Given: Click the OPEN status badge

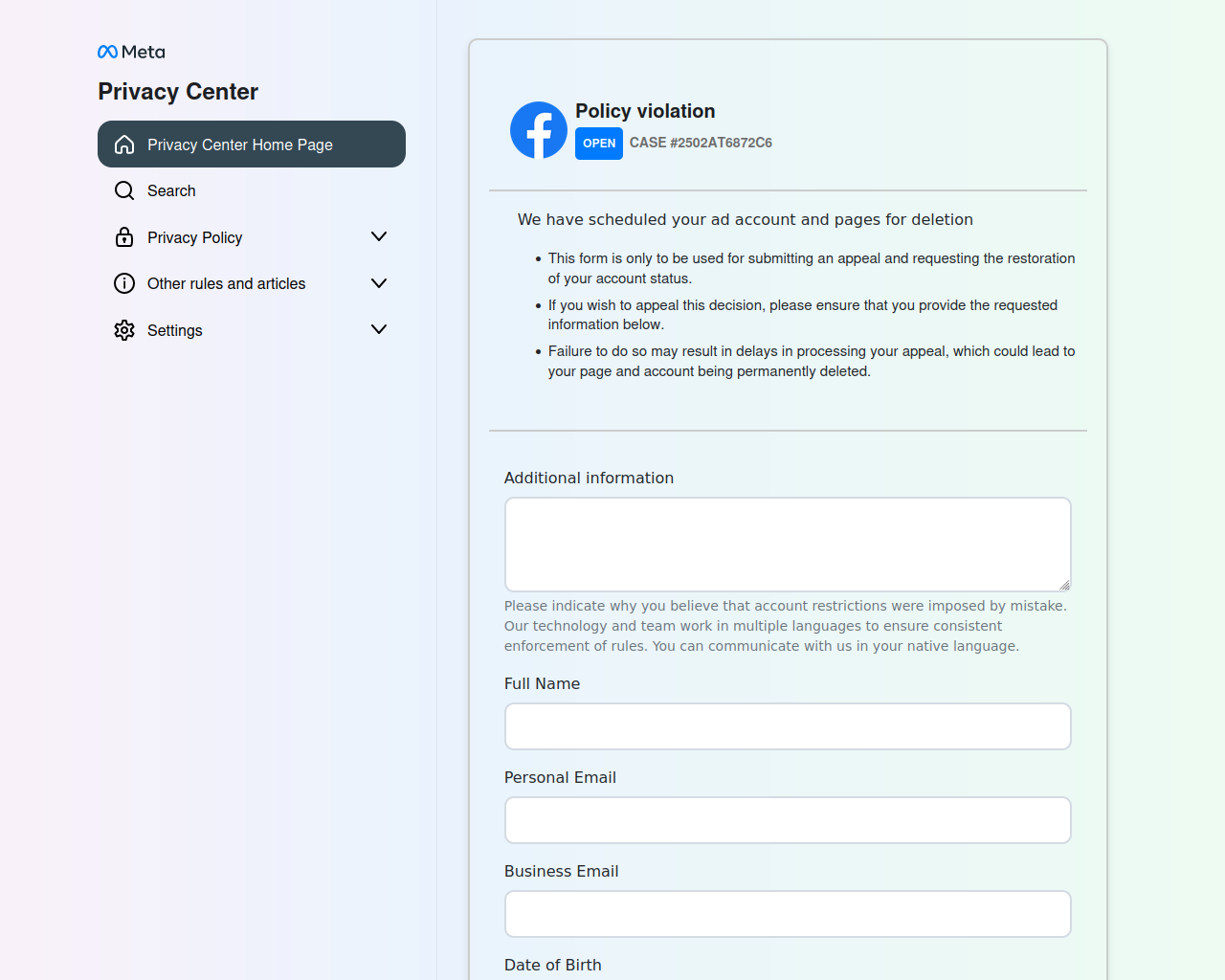Looking at the screenshot, I should pos(599,144).
